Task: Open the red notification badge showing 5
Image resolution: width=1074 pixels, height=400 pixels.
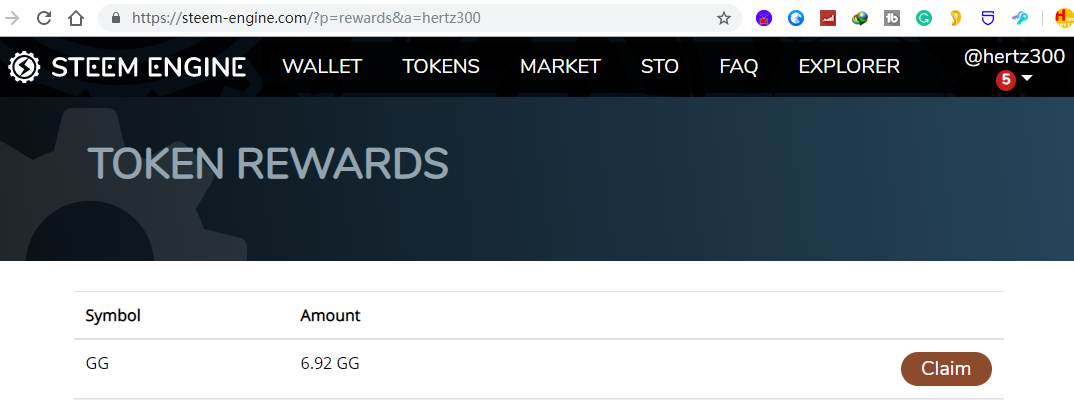Action: [x=1006, y=80]
